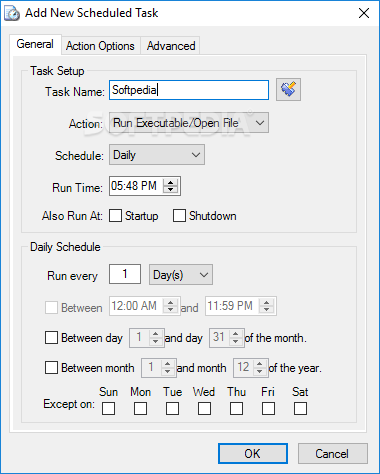The width and height of the screenshot is (380, 474).
Task: Tick the Between day checkbox
Action: 51,337
